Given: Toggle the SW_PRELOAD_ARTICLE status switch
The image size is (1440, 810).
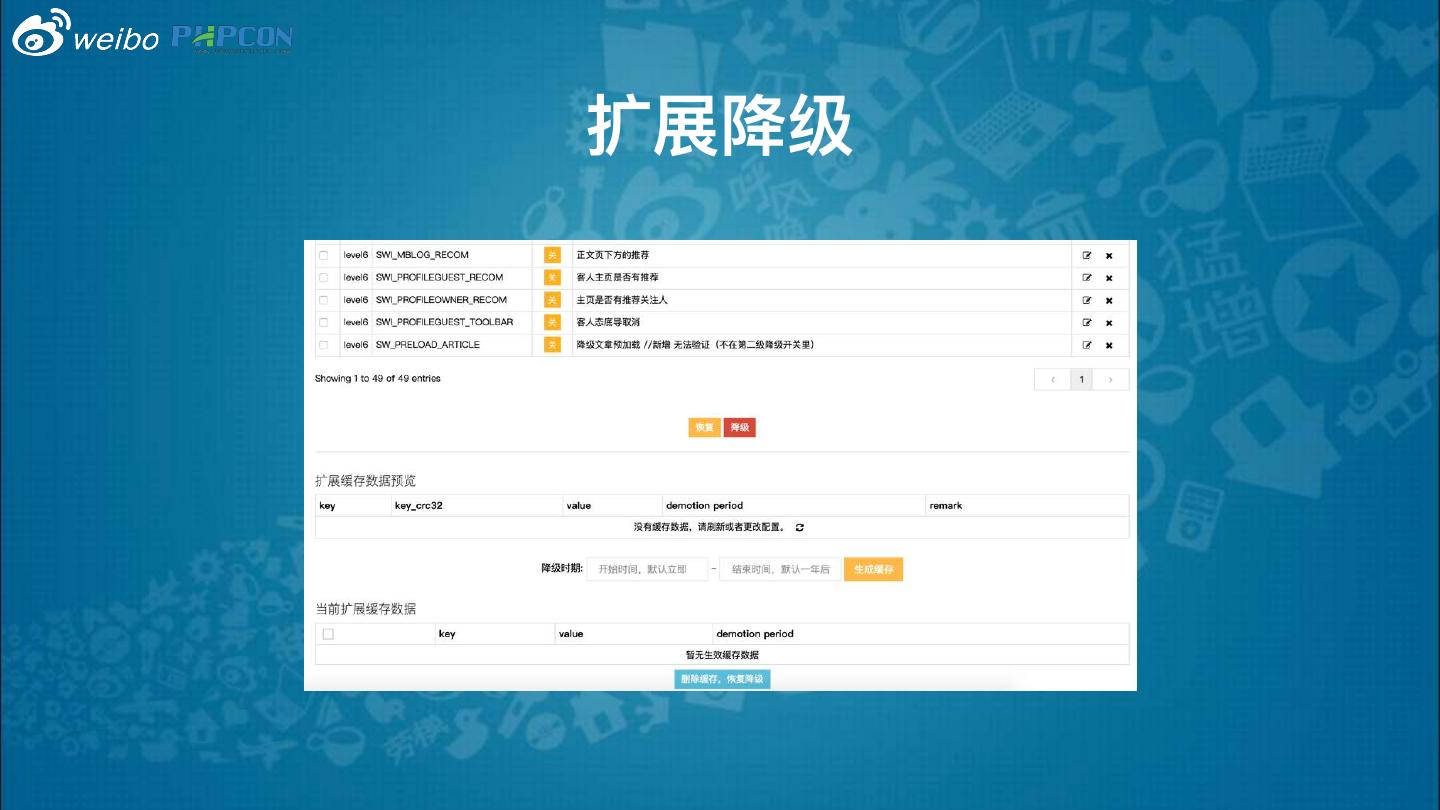Looking at the screenshot, I should point(552,345).
